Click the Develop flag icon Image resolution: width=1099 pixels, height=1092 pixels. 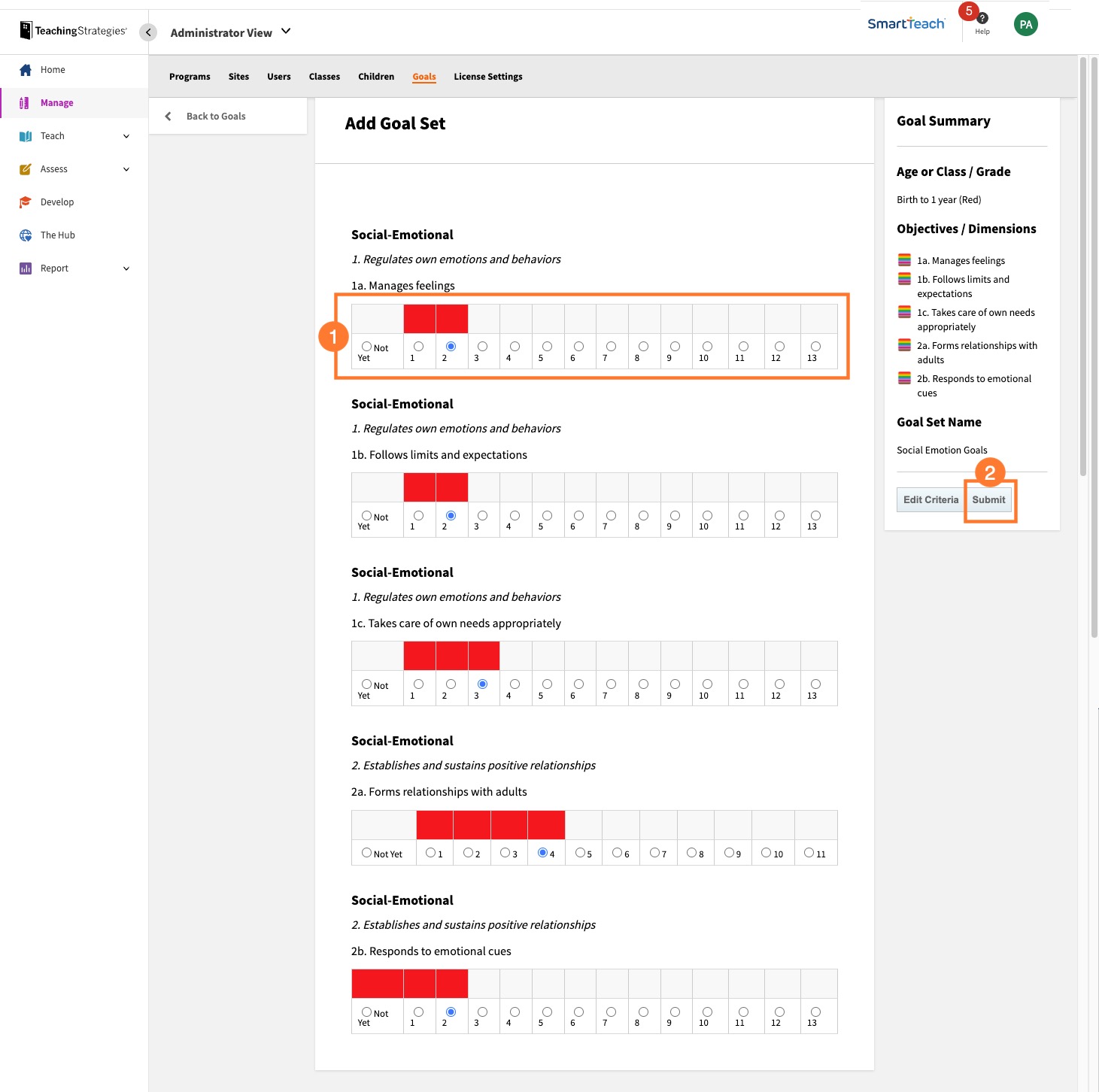tap(25, 202)
